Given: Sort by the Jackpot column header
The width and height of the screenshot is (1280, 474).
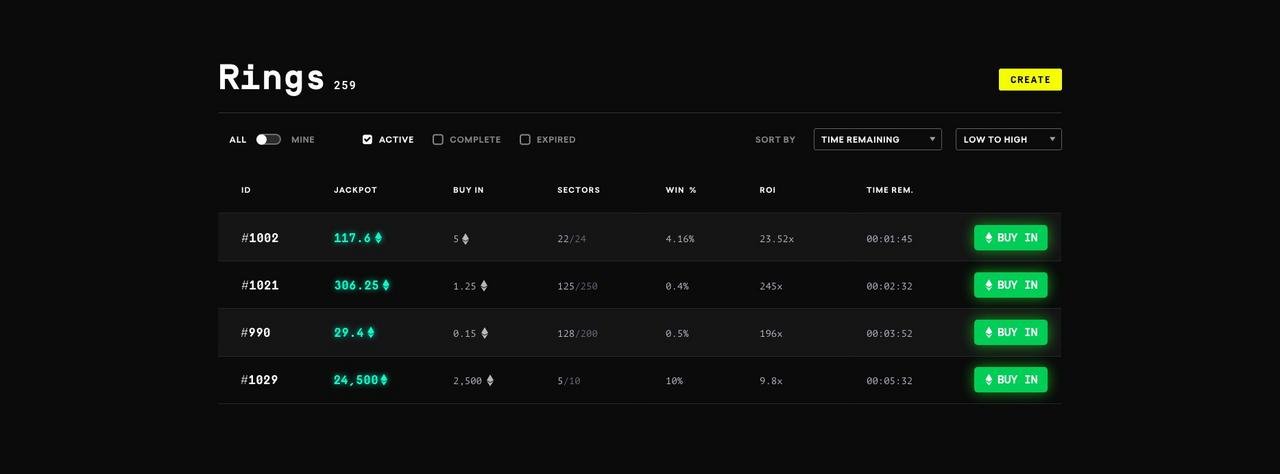Looking at the screenshot, I should pos(355,190).
